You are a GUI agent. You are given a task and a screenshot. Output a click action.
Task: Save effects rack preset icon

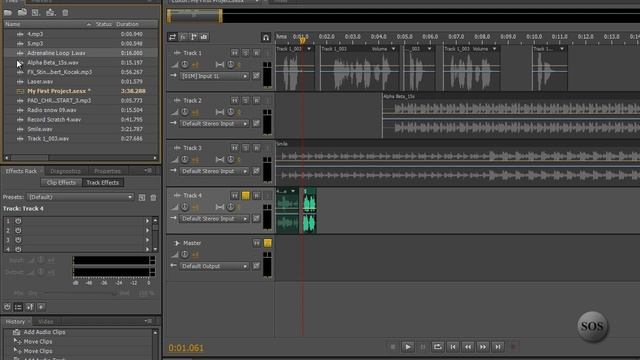pos(142,198)
